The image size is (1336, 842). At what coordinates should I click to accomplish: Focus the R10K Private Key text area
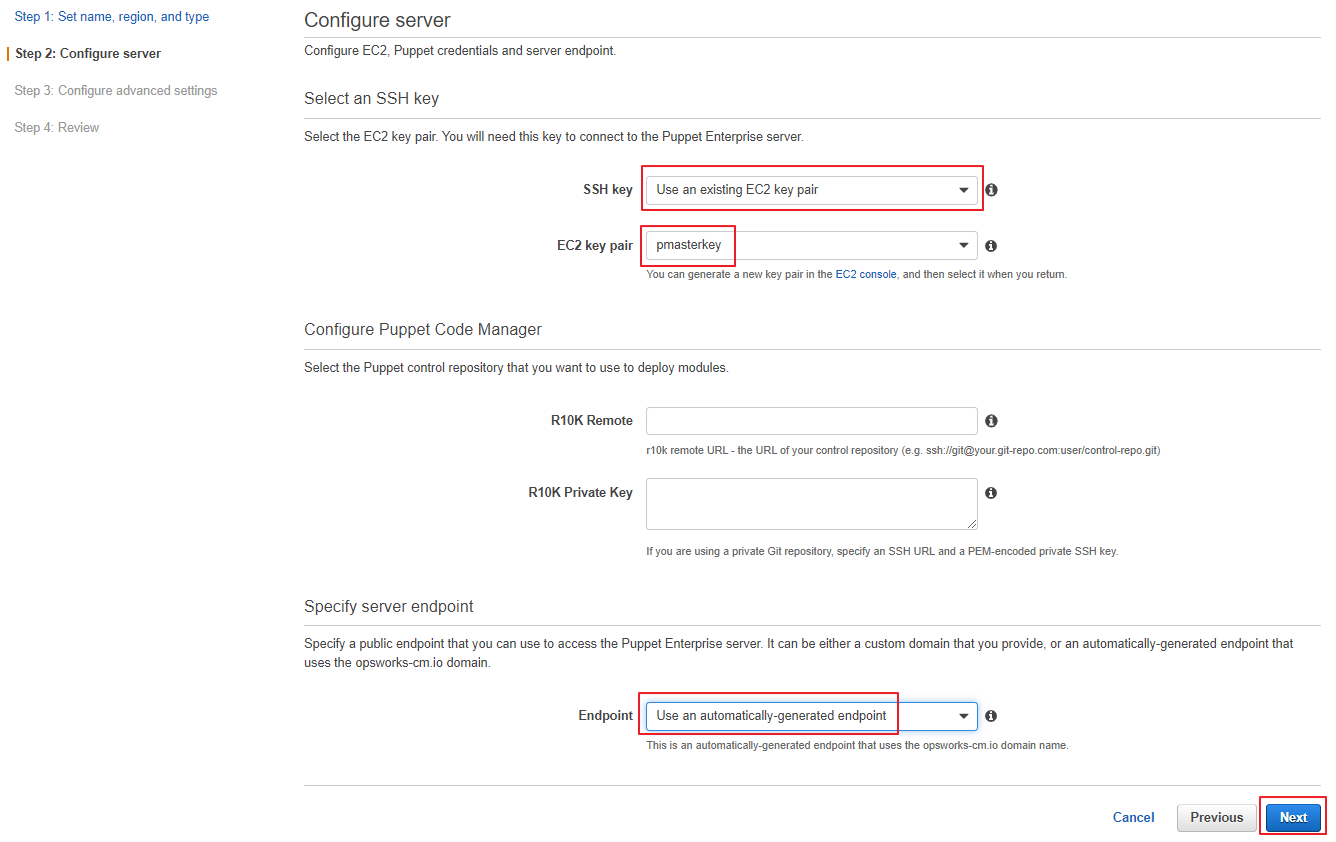[812, 504]
